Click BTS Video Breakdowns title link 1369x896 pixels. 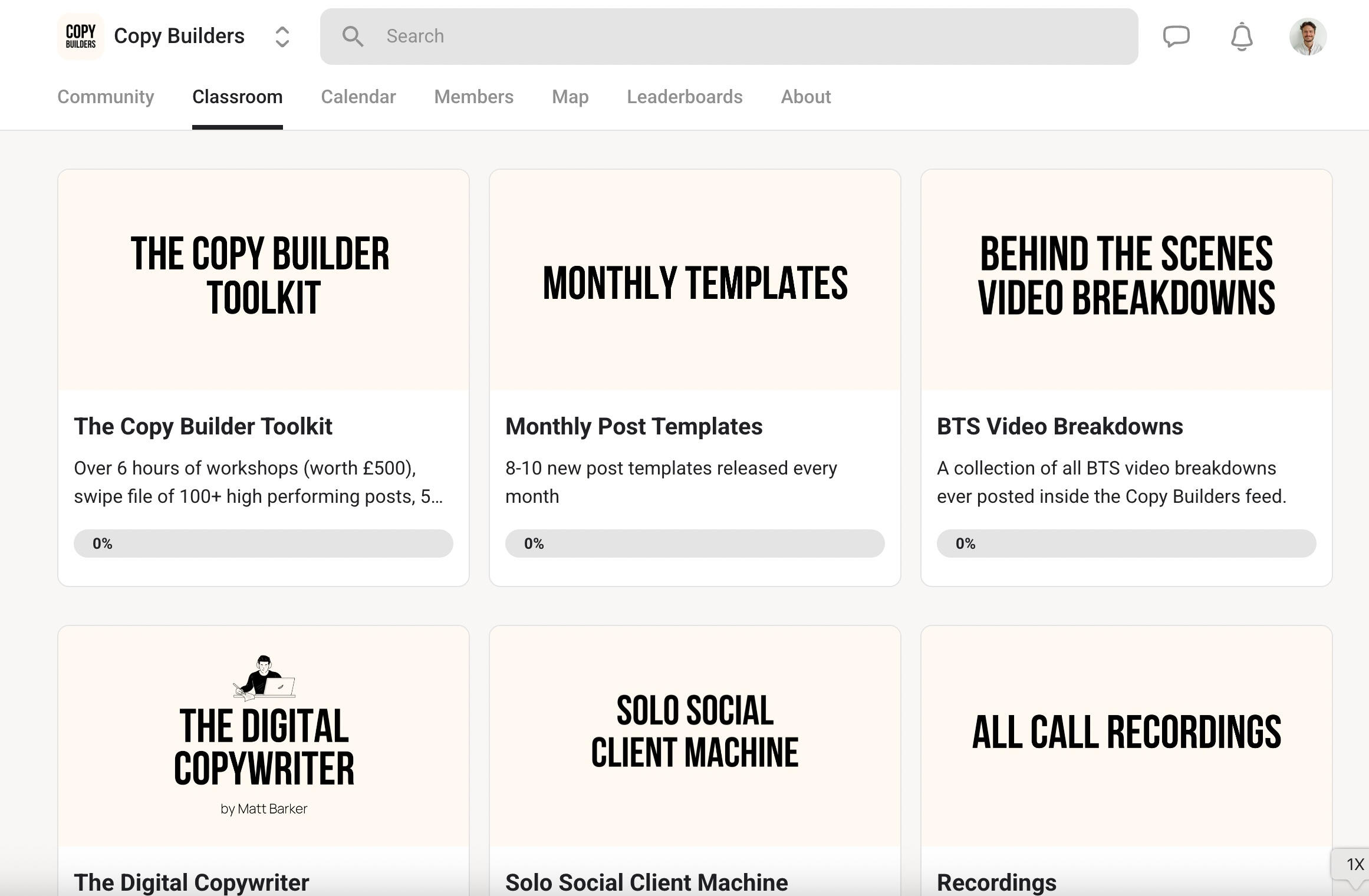1059,426
